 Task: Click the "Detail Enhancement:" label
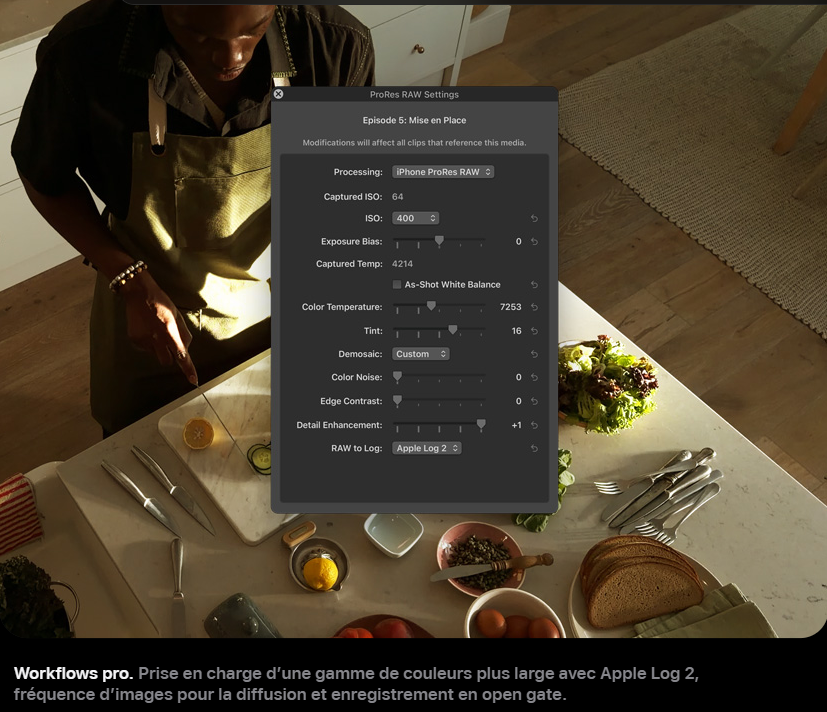[340, 425]
